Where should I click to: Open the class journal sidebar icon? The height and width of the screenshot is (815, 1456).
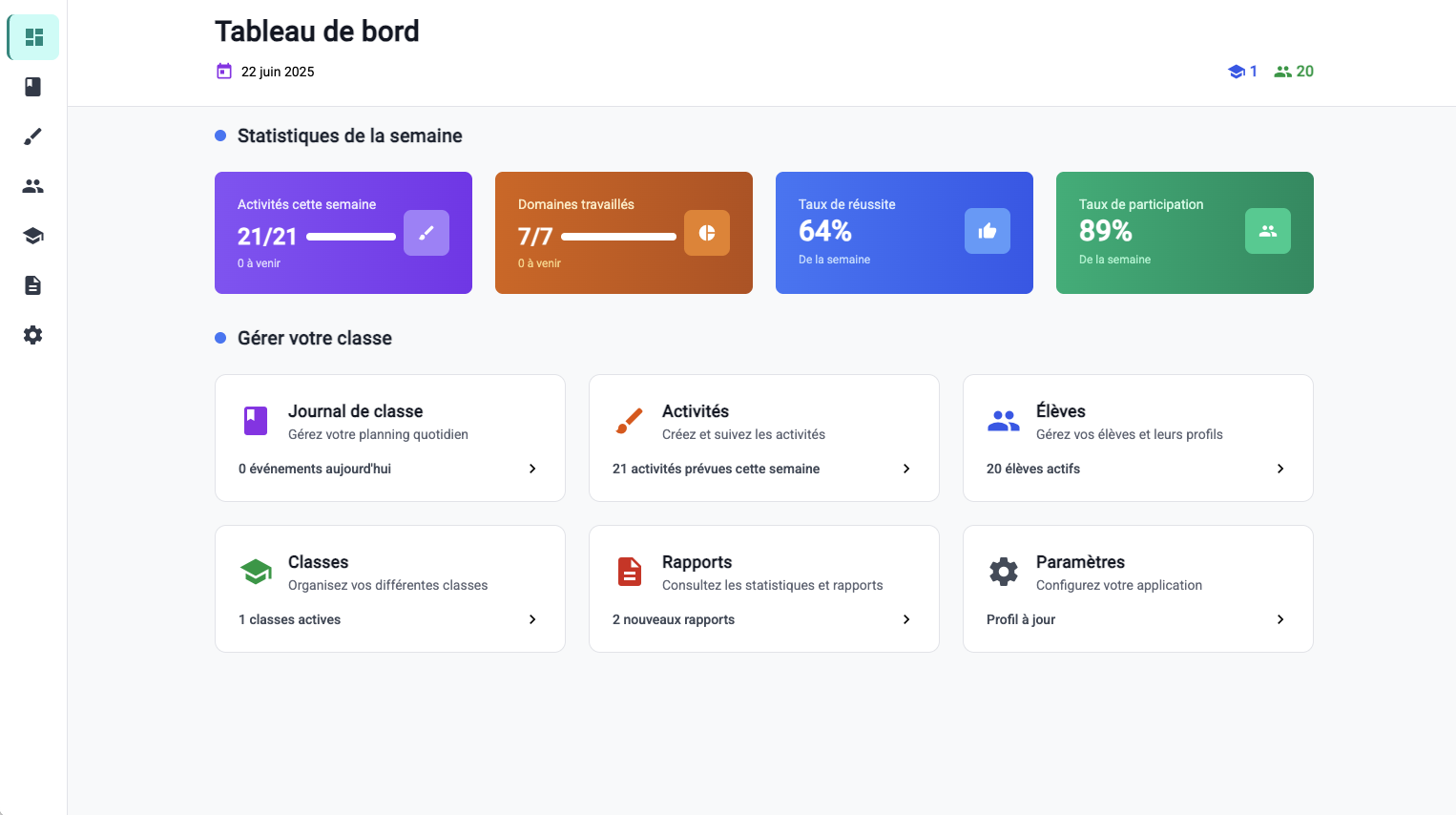click(x=33, y=87)
